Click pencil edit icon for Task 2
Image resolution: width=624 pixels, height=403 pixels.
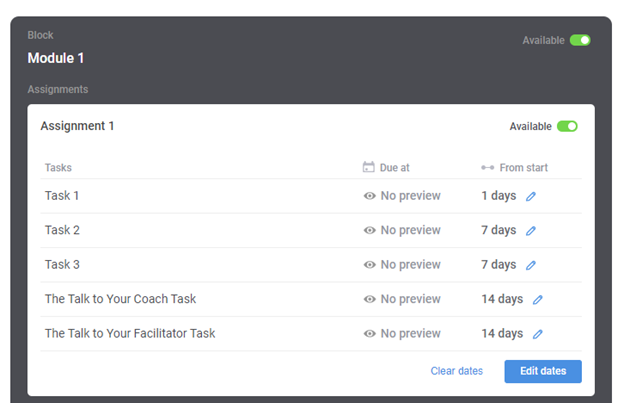pos(531,231)
